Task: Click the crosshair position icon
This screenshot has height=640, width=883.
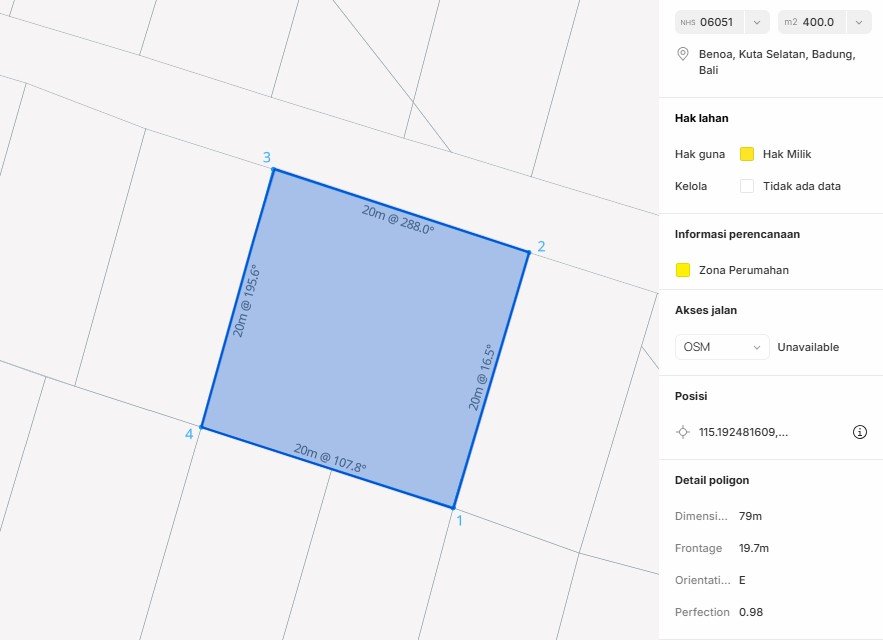Action: pos(683,432)
